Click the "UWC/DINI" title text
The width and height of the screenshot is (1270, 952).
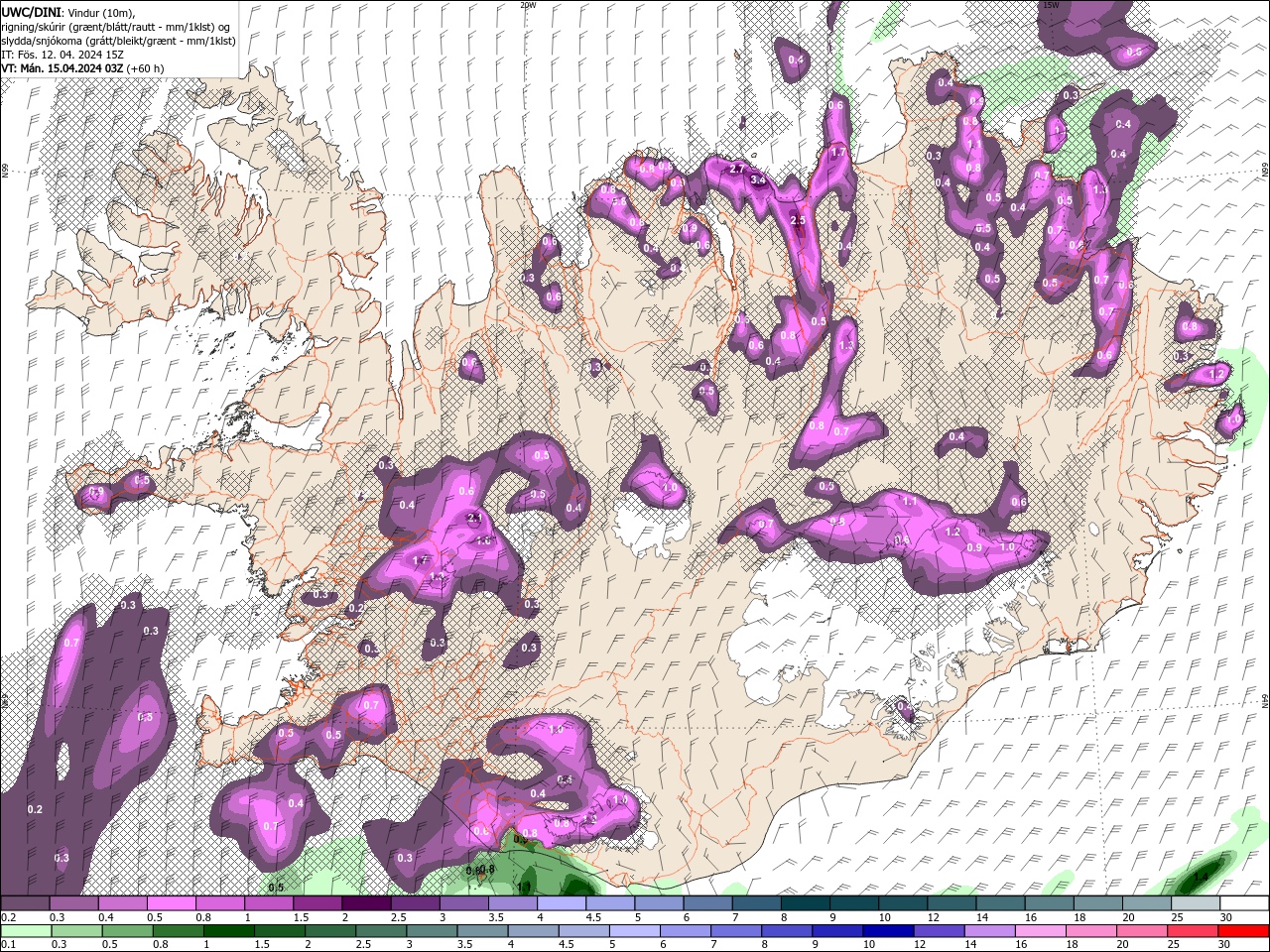[x=31, y=11]
